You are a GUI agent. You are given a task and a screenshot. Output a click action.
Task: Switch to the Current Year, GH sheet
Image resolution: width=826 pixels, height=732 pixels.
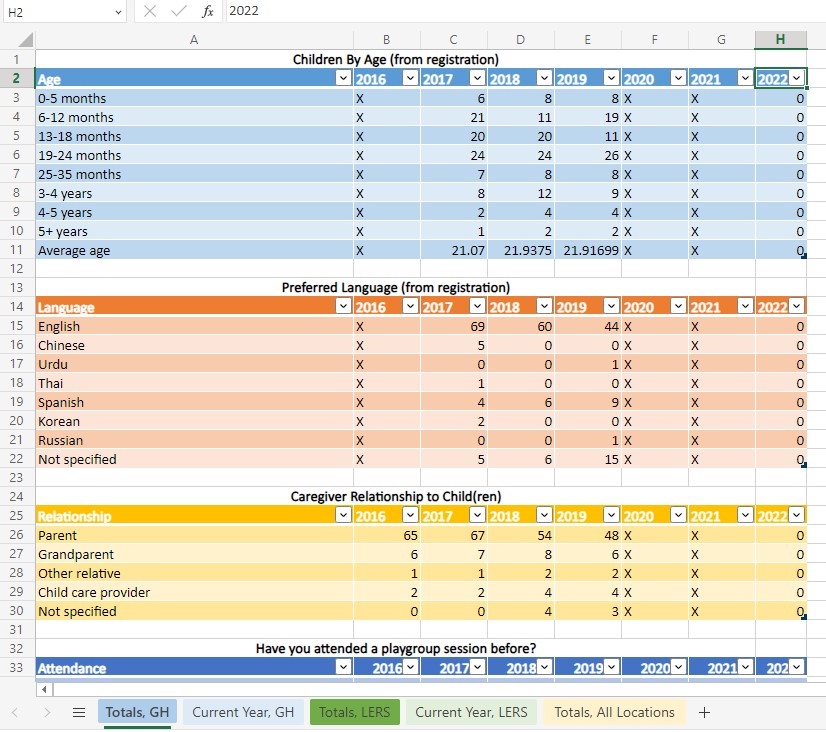242,712
